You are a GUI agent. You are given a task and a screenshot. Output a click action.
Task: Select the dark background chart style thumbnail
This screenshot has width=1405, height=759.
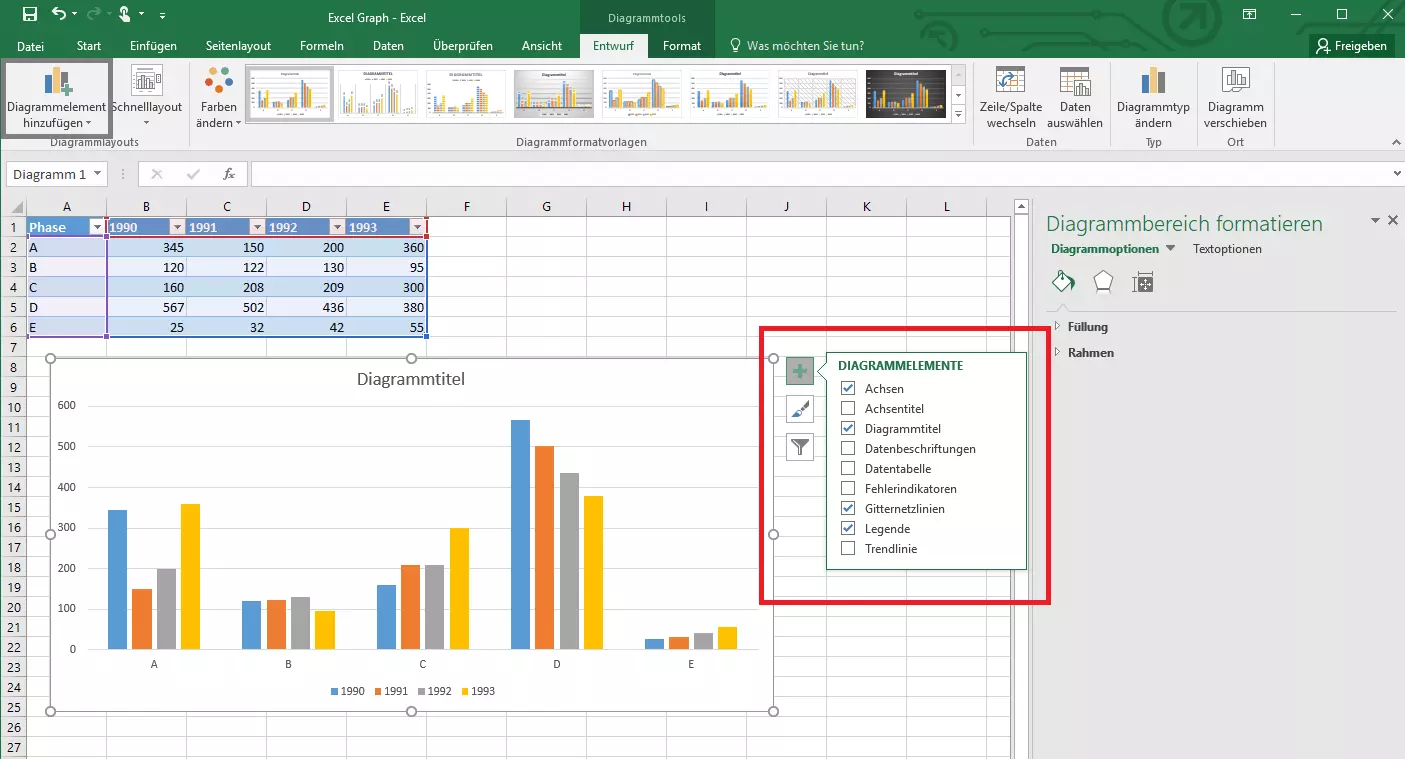[x=905, y=95]
